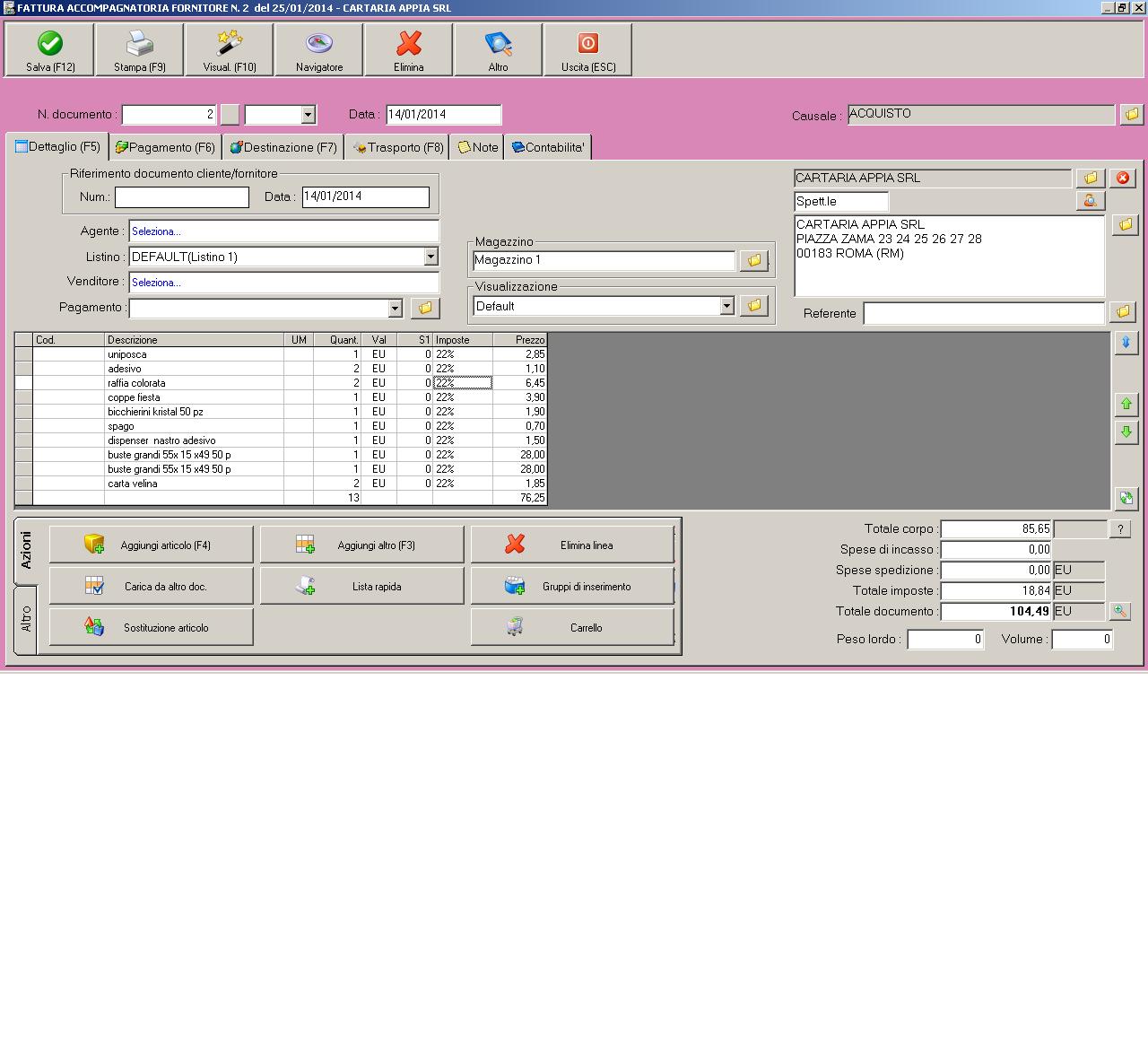1148x1055 pixels.
Task: Click the magnifier icon beside Totale documento
Action: [1119, 611]
